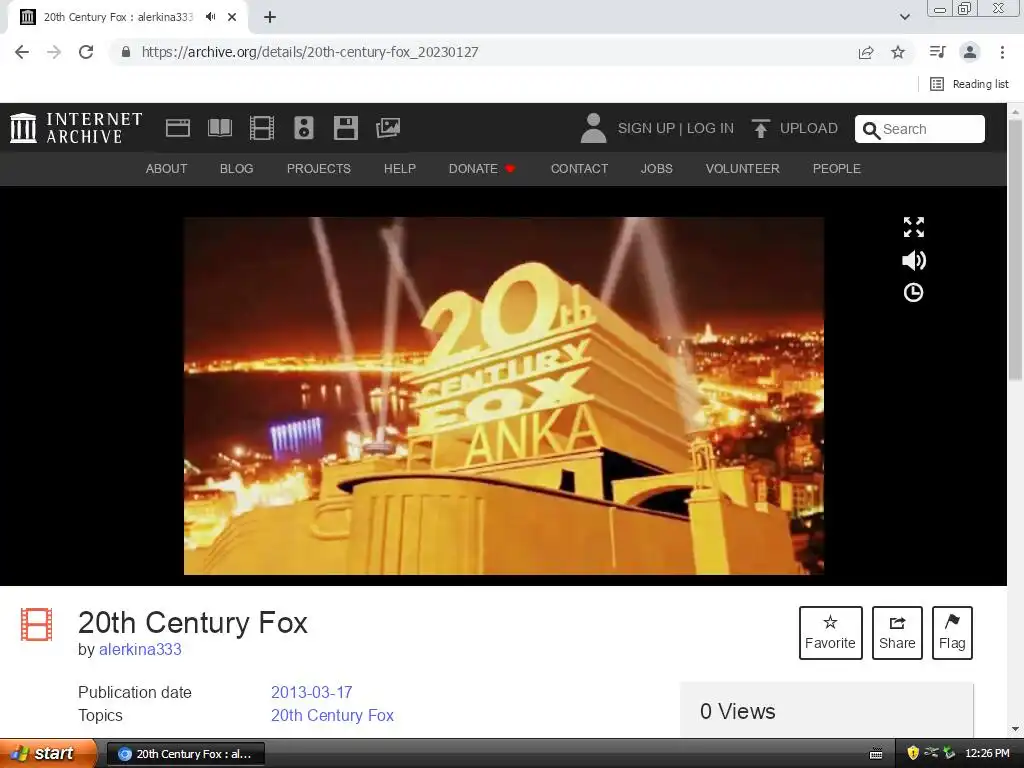Flag this item

(952, 633)
